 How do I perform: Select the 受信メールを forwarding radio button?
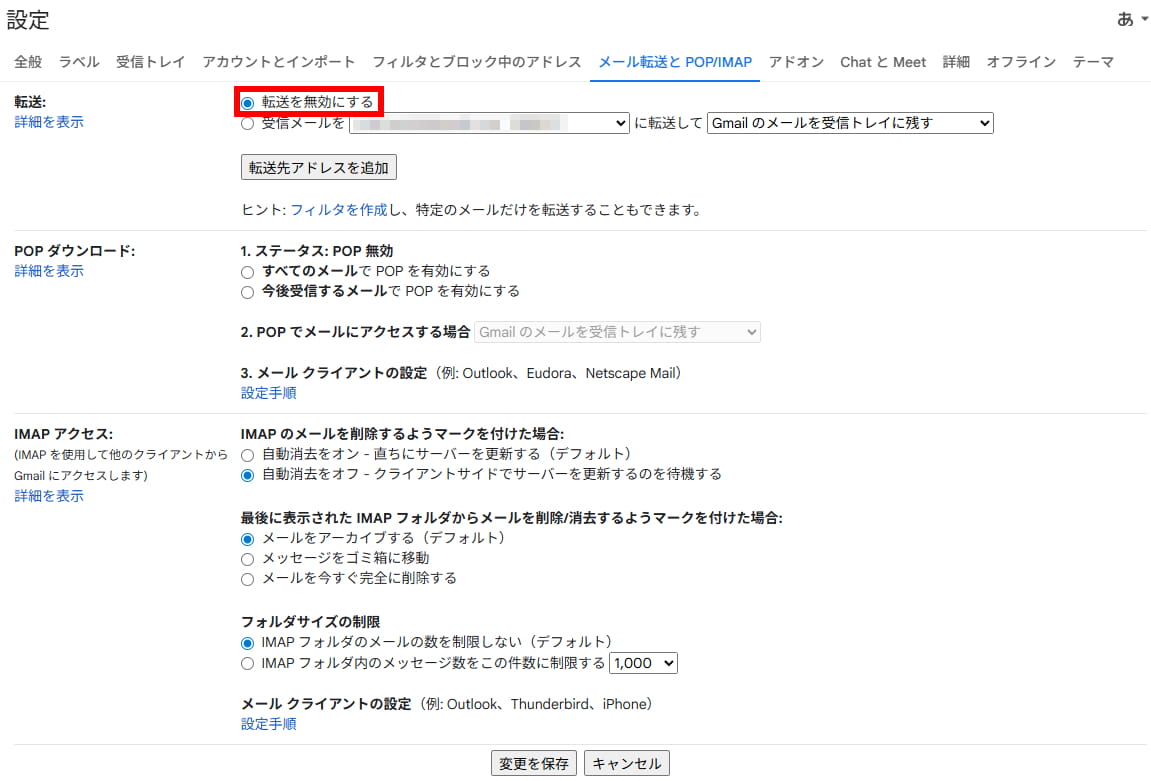click(248, 124)
